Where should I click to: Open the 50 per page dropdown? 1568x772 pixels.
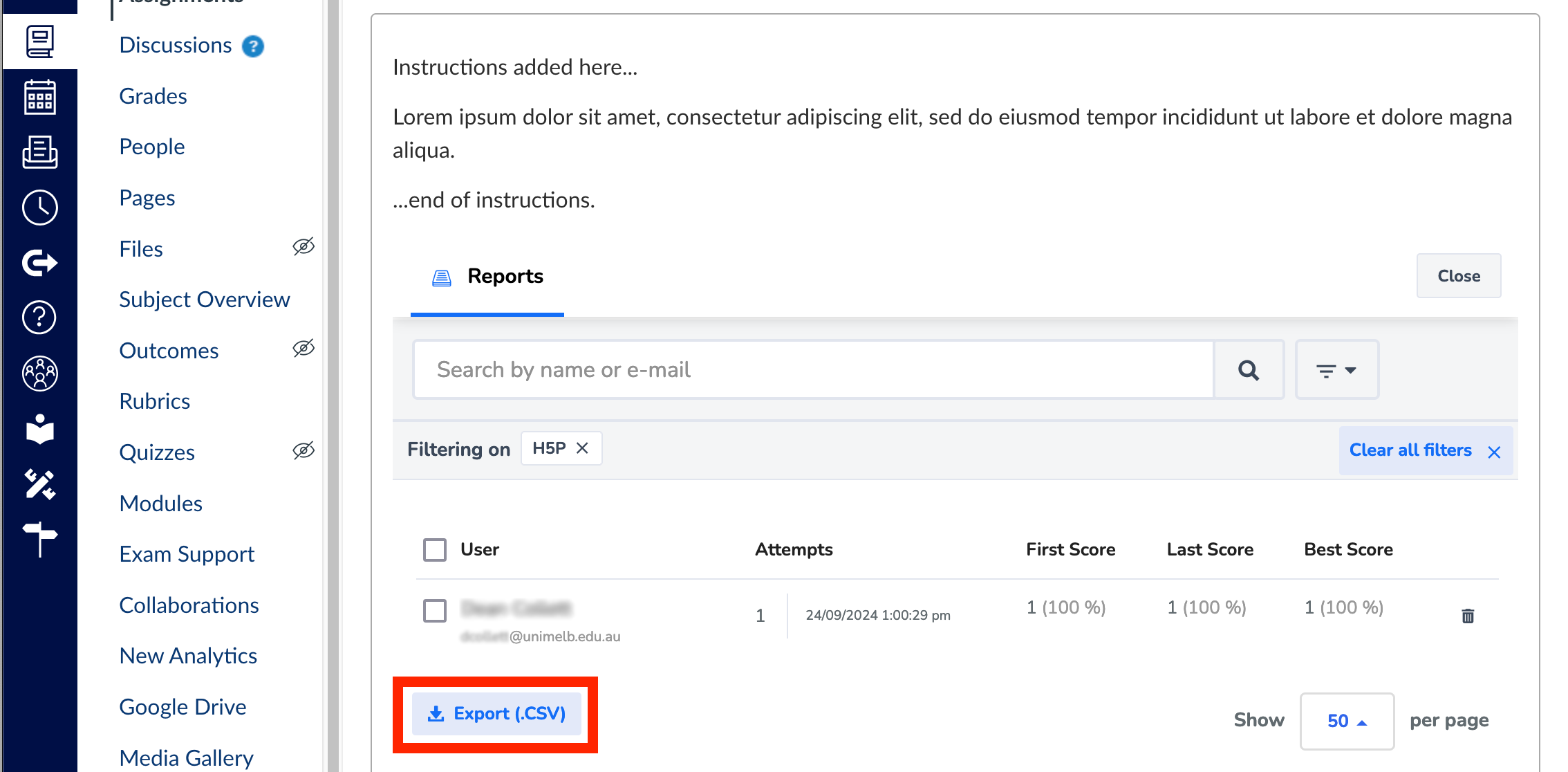1347,721
